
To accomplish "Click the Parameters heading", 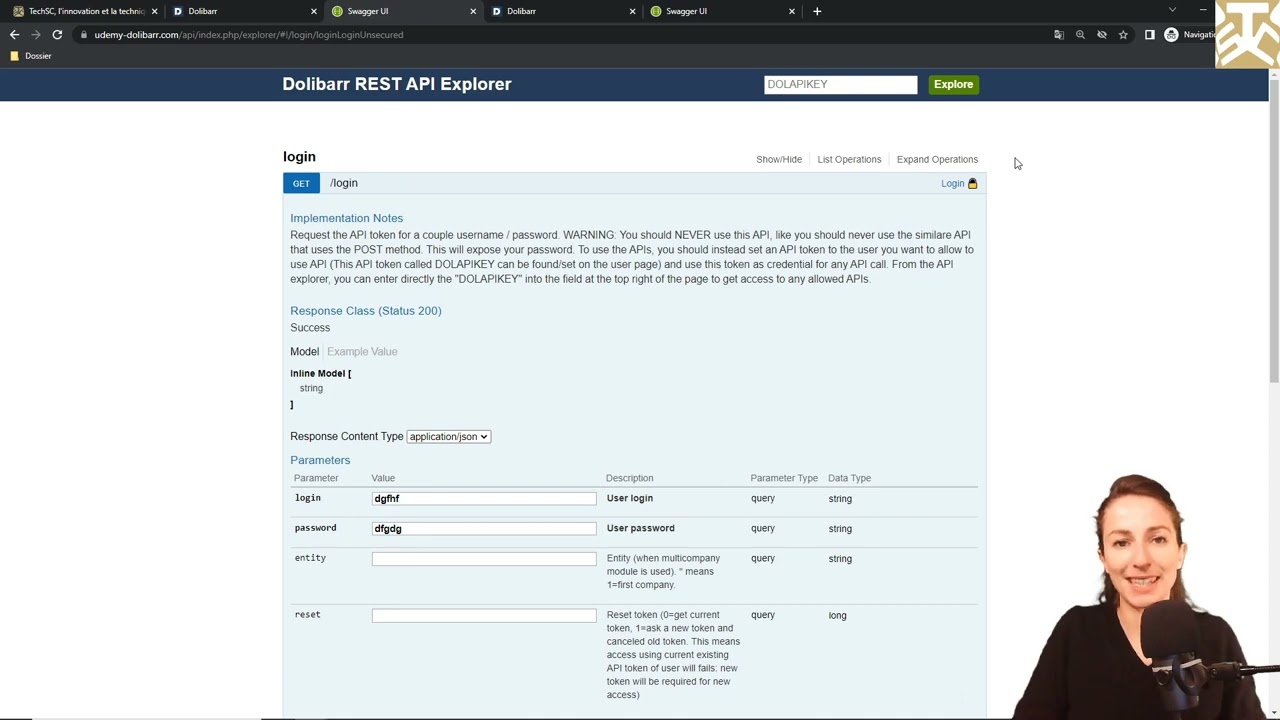I will coord(320,460).
